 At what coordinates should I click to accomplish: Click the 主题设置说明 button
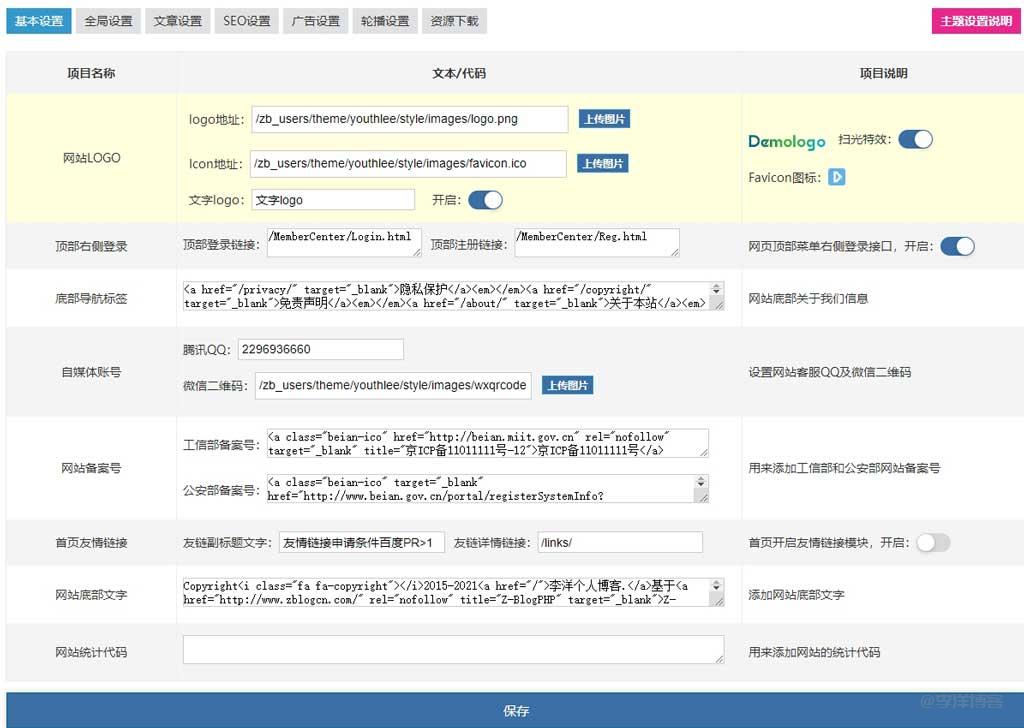point(973,21)
